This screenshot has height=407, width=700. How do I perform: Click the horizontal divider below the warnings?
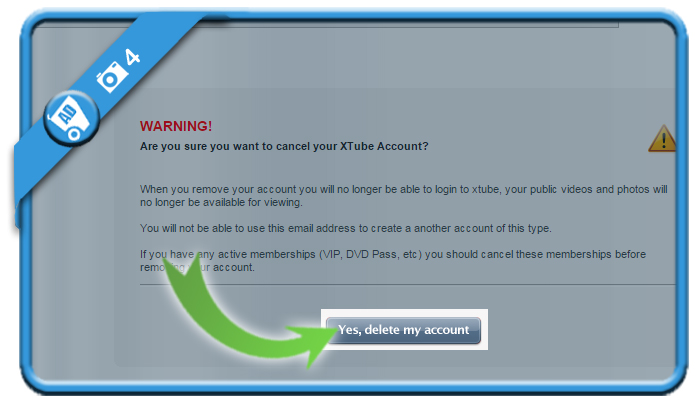(407, 284)
